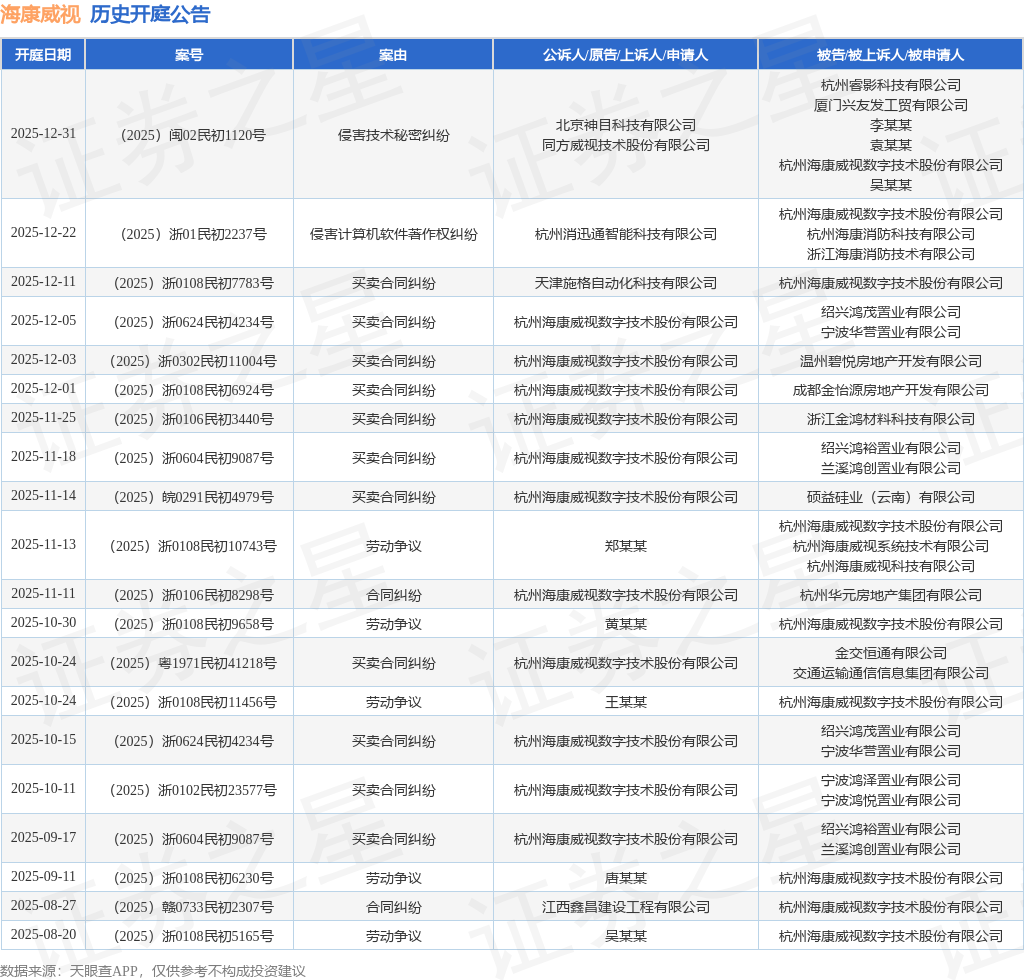Click defendant 杭州海康消防科技有限公司
This screenshot has height=980, width=1024.
pos(890,234)
